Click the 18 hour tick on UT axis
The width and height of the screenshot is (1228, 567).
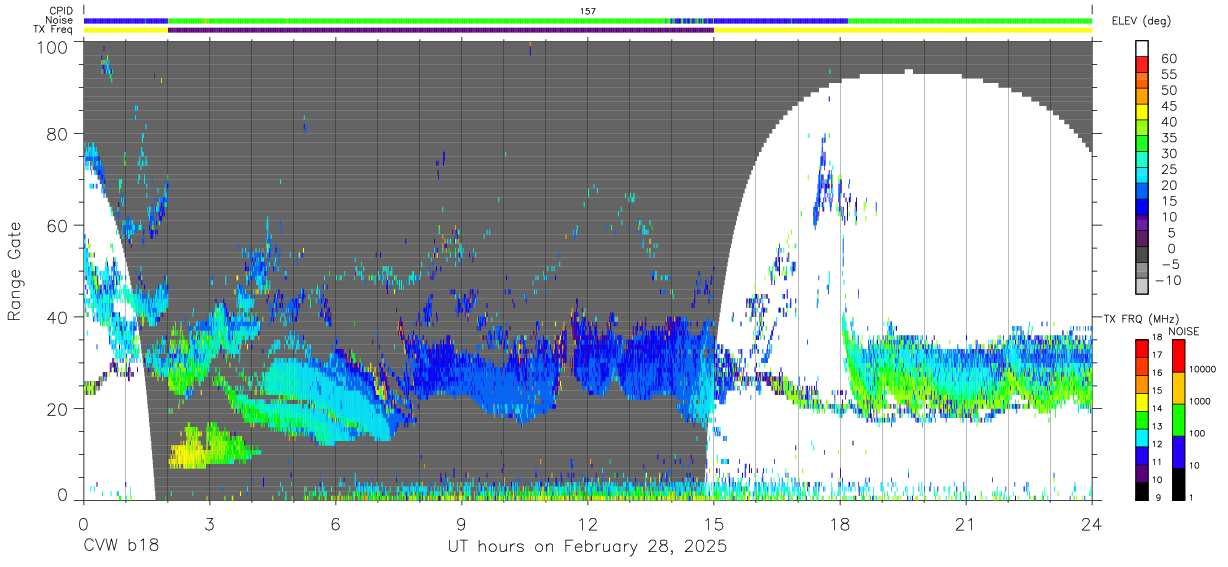click(840, 523)
